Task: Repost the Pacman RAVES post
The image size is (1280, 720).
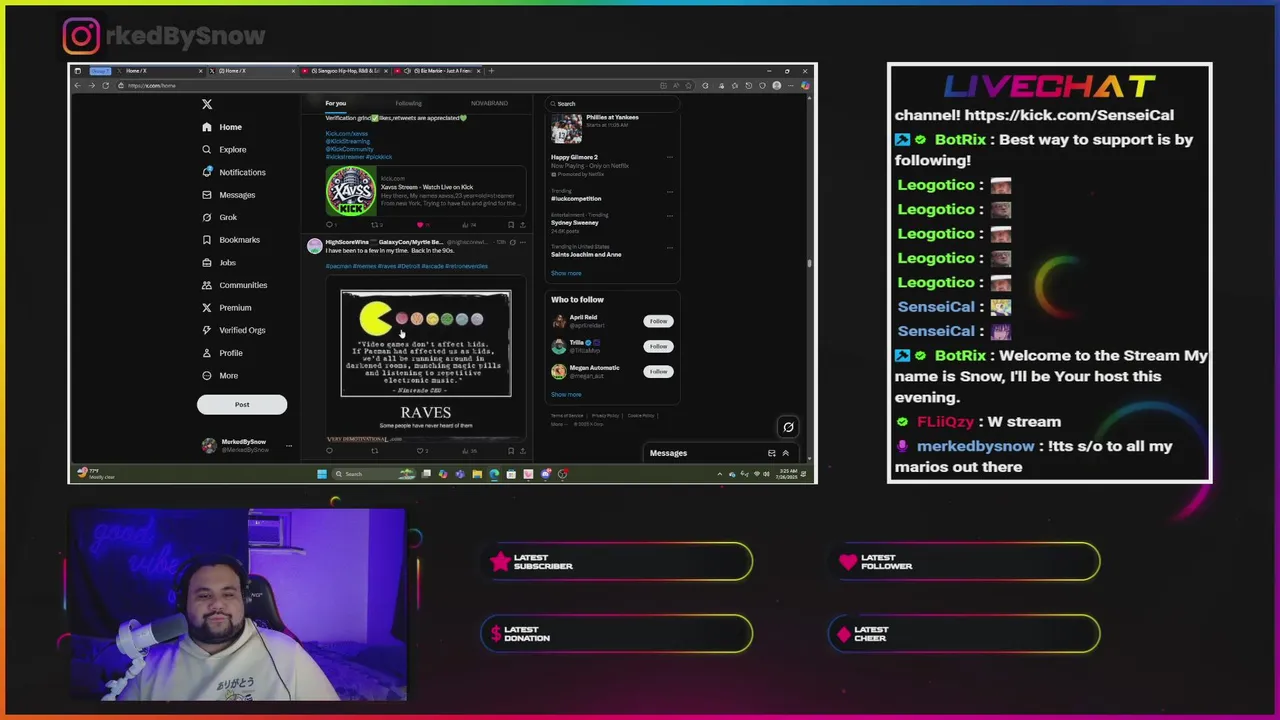Action: [375, 451]
